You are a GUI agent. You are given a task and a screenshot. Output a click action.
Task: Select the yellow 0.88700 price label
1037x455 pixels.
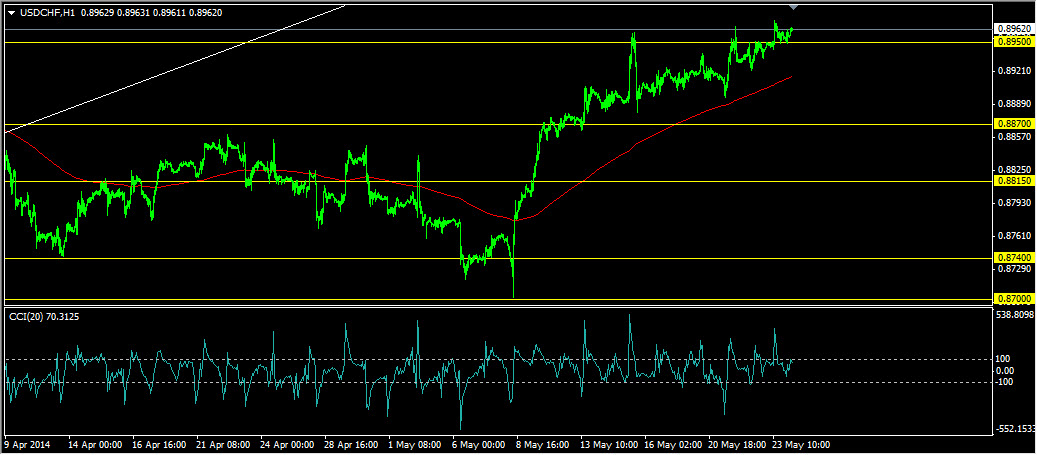click(x=1013, y=124)
